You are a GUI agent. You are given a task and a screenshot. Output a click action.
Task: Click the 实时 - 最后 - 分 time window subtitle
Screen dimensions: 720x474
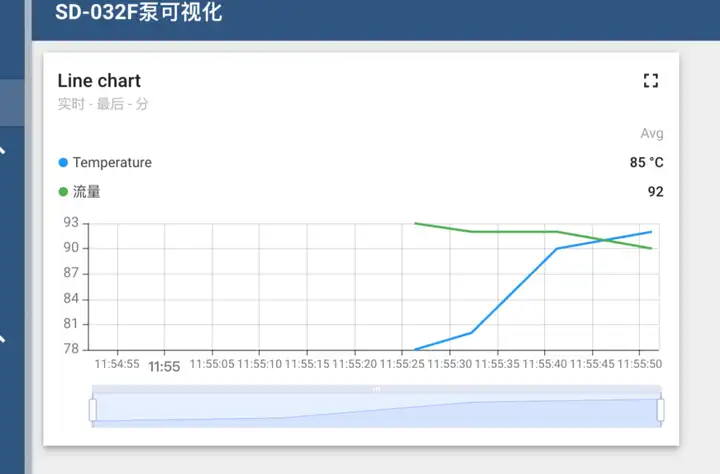pyautogui.click(x=103, y=104)
